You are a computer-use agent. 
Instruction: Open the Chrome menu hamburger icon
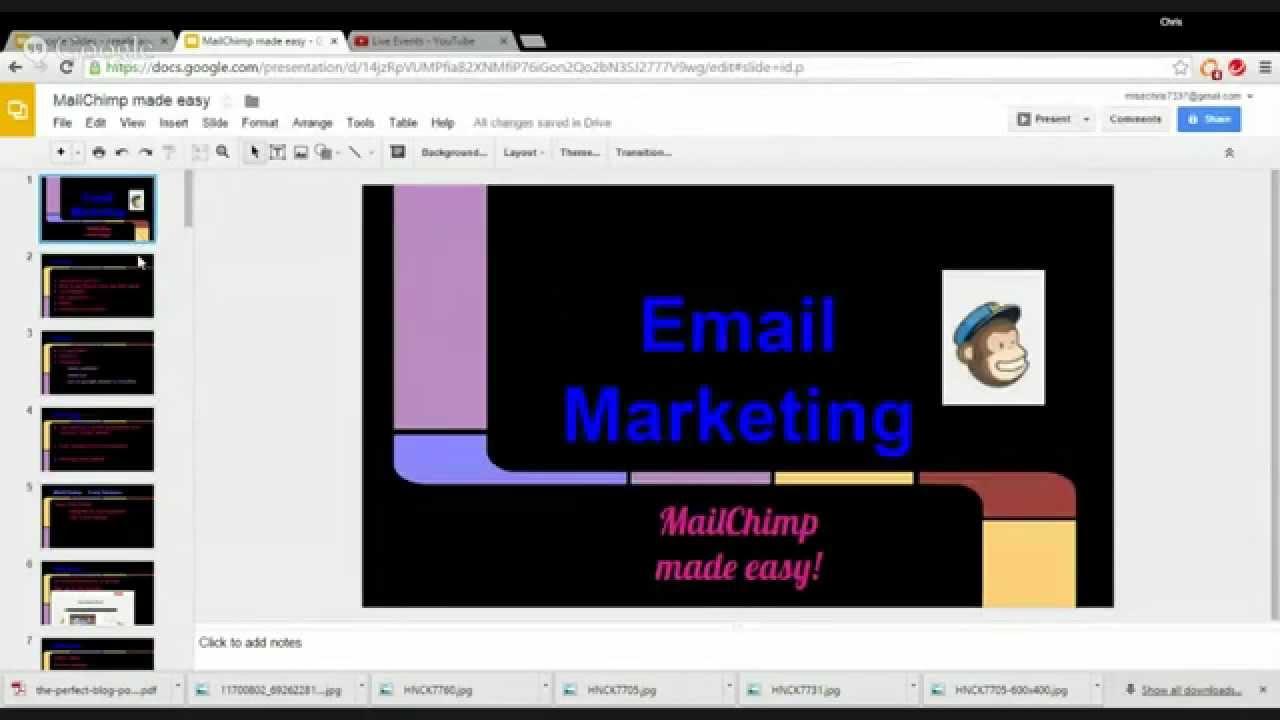pos(1265,67)
